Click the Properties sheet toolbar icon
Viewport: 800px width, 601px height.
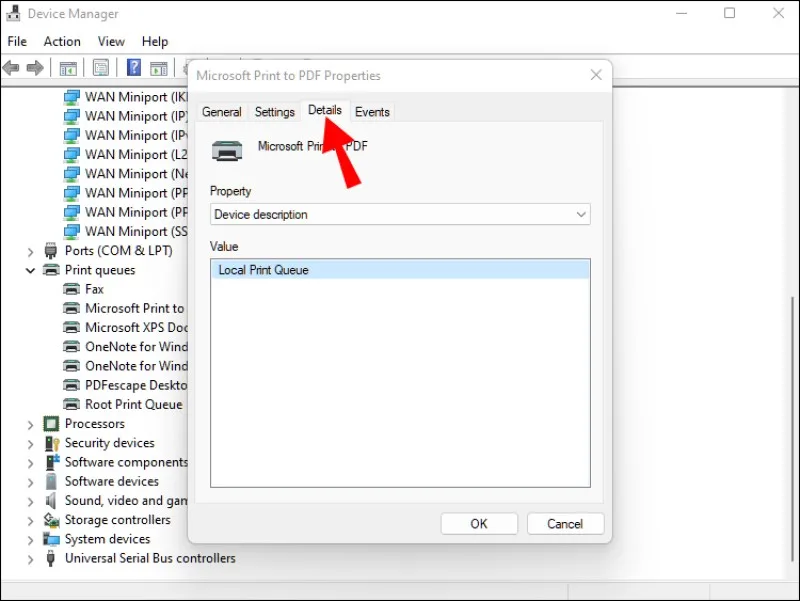[x=101, y=67]
